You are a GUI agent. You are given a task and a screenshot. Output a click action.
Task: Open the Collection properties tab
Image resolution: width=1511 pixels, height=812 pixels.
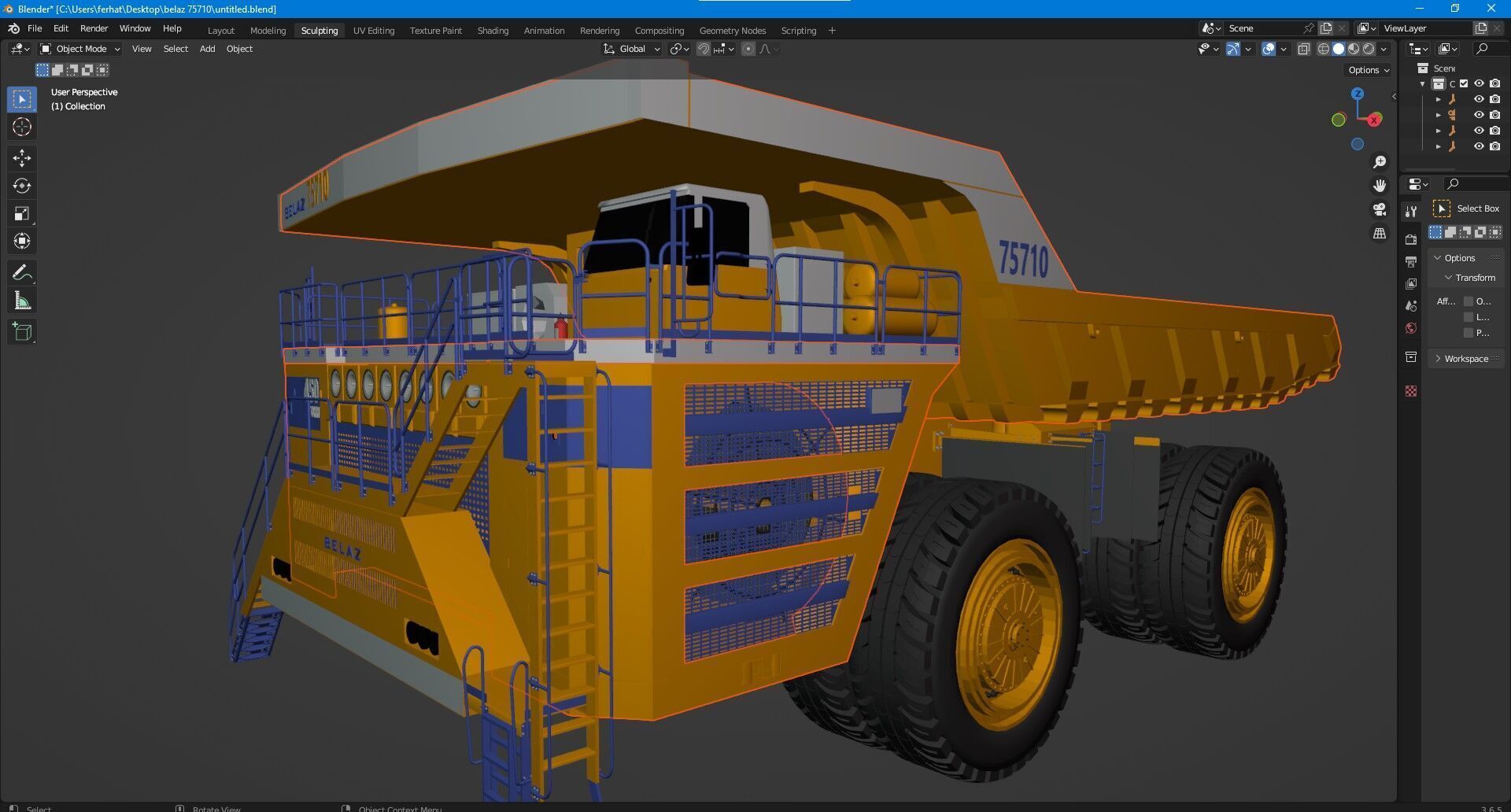[x=1411, y=357]
